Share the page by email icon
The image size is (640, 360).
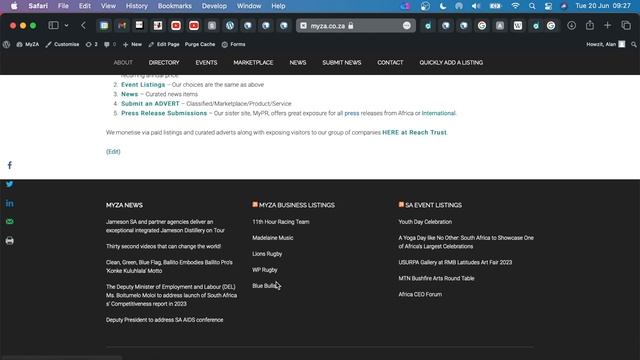pos(10,221)
